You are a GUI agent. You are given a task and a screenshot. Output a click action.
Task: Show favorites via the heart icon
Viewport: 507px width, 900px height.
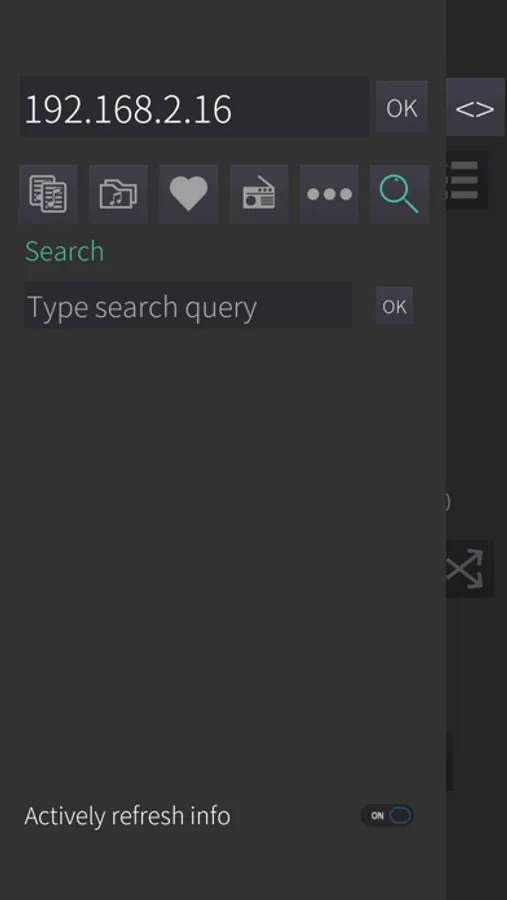[x=188, y=194]
